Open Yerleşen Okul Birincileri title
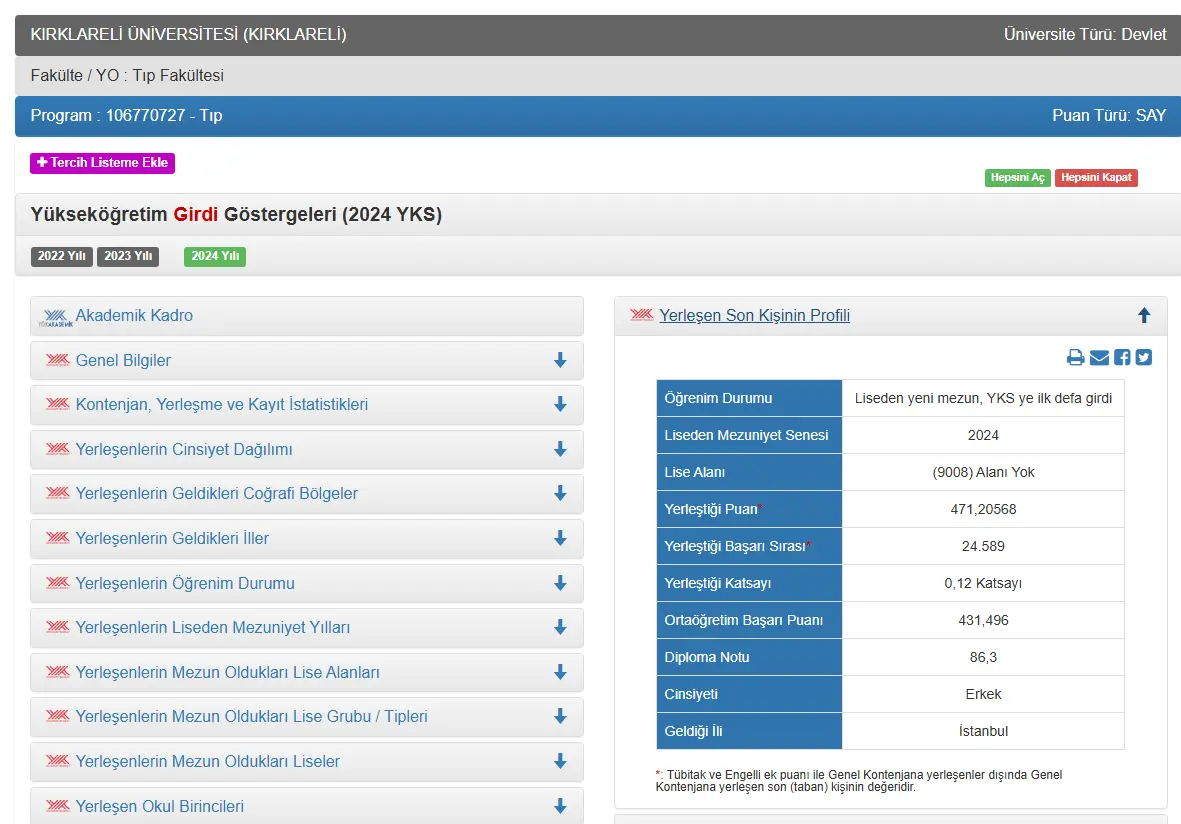Image resolution: width=1181 pixels, height=824 pixels. (160, 807)
